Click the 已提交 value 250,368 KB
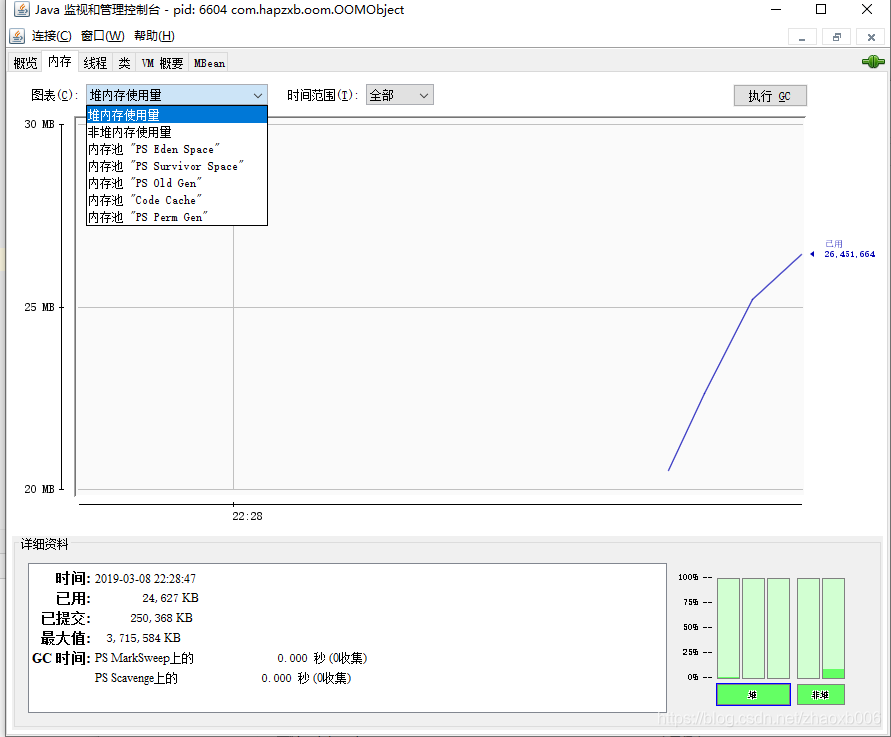Image resolution: width=891 pixels, height=737 pixels. pos(161,618)
